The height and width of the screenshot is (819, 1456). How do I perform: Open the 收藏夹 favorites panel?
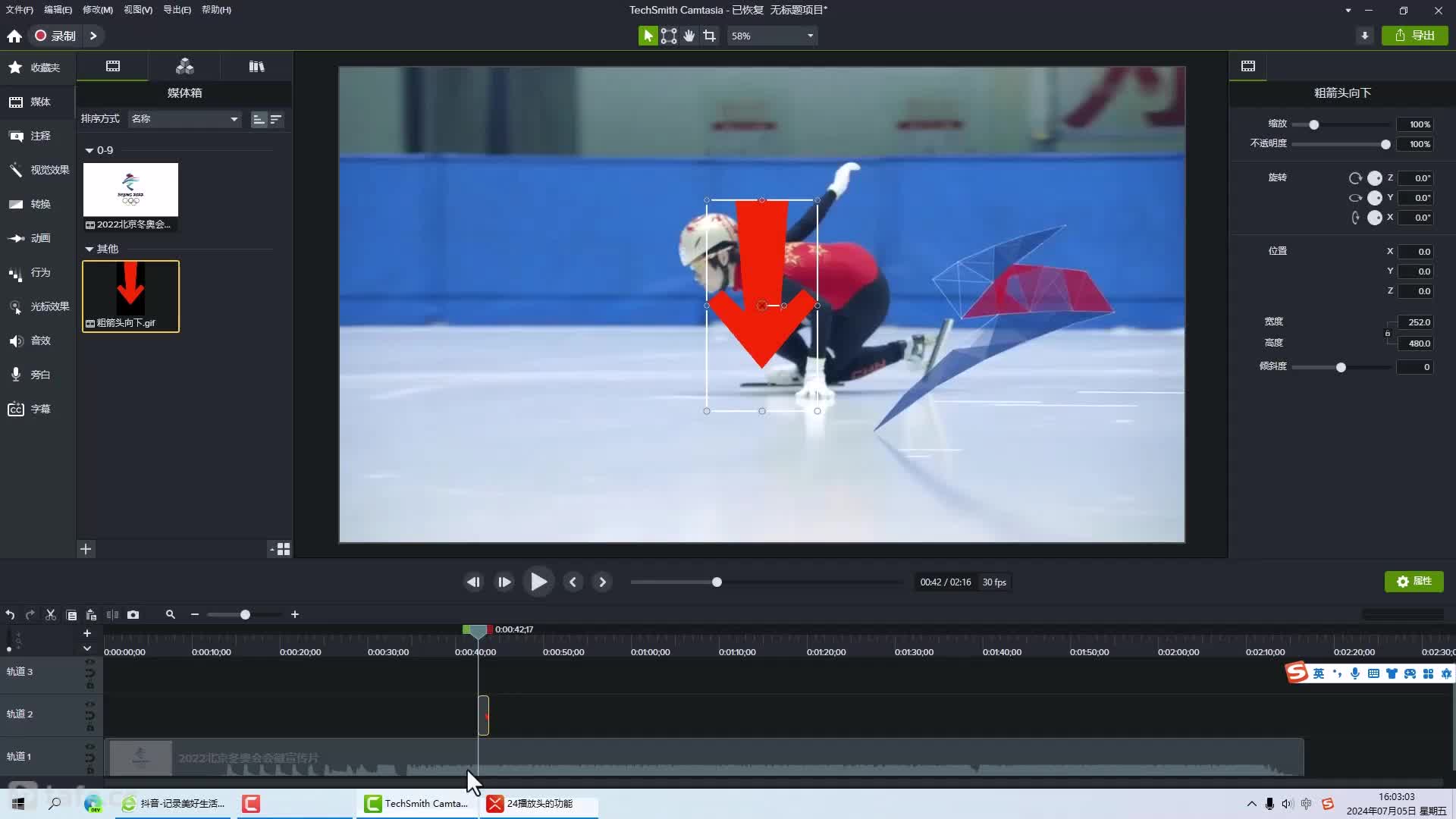(36, 67)
